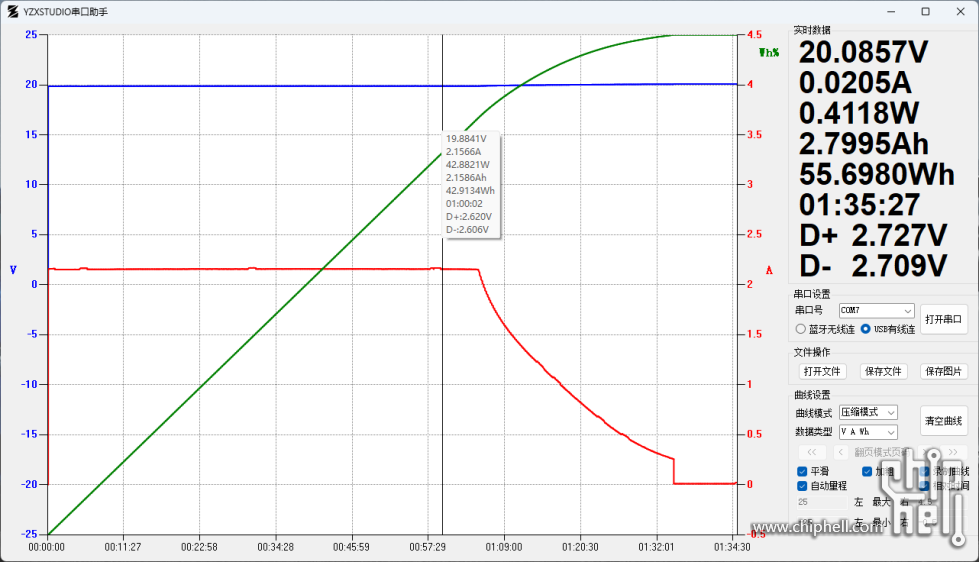The height and width of the screenshot is (562, 979).
Task: Toggle the 平滑 smoothing checkbox
Action: click(803, 472)
